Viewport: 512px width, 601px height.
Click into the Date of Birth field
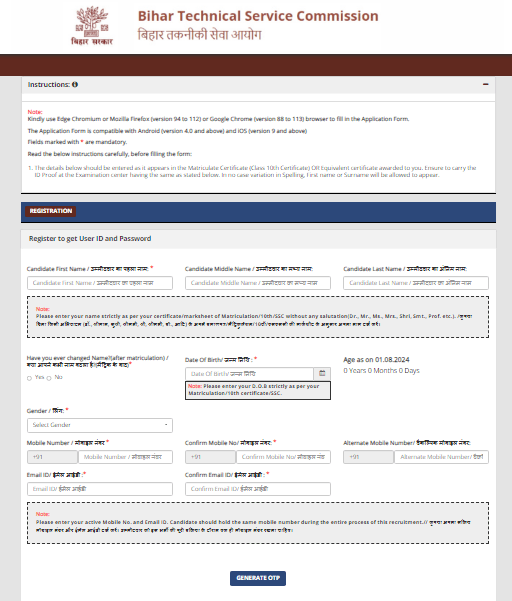click(249, 373)
